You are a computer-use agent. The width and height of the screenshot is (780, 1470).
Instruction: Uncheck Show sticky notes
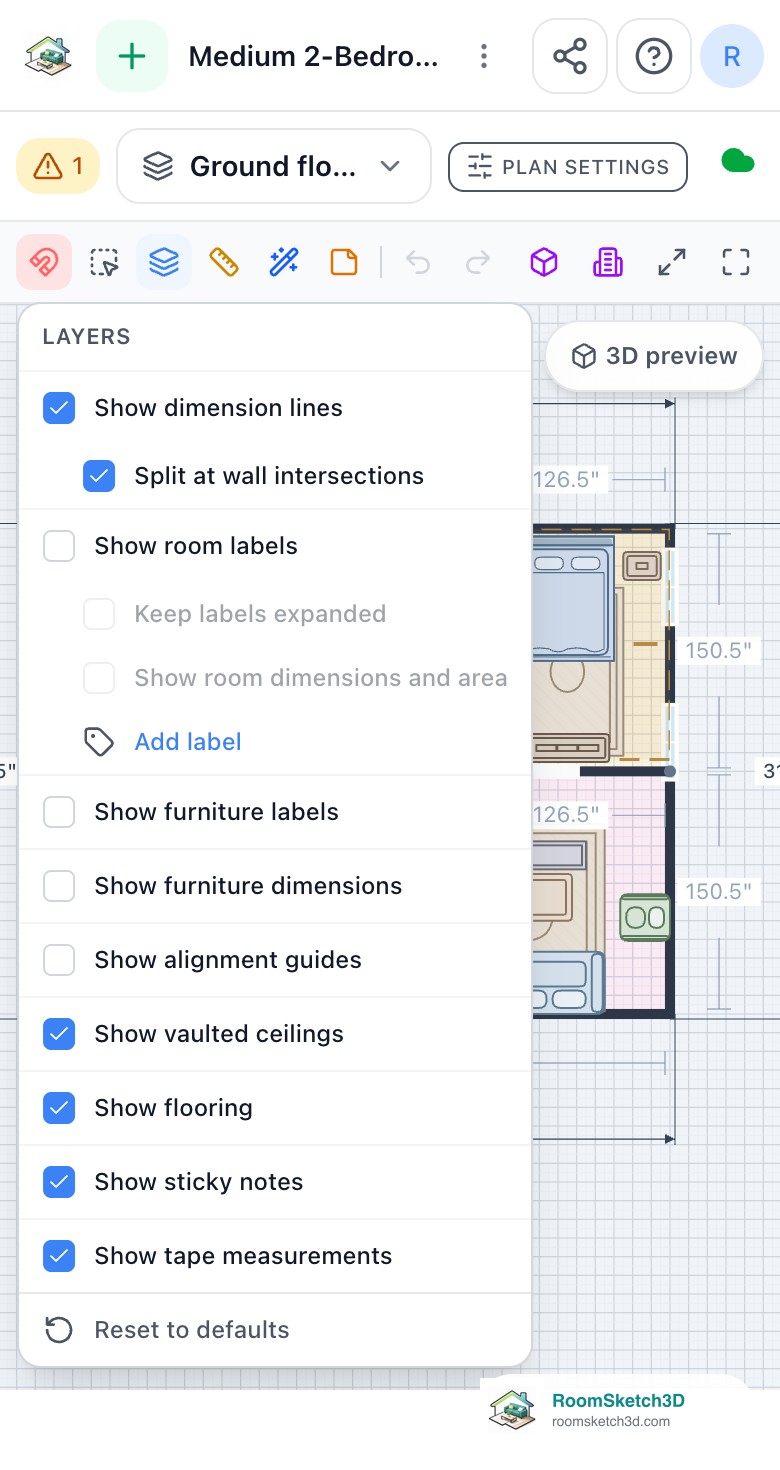tap(59, 1182)
